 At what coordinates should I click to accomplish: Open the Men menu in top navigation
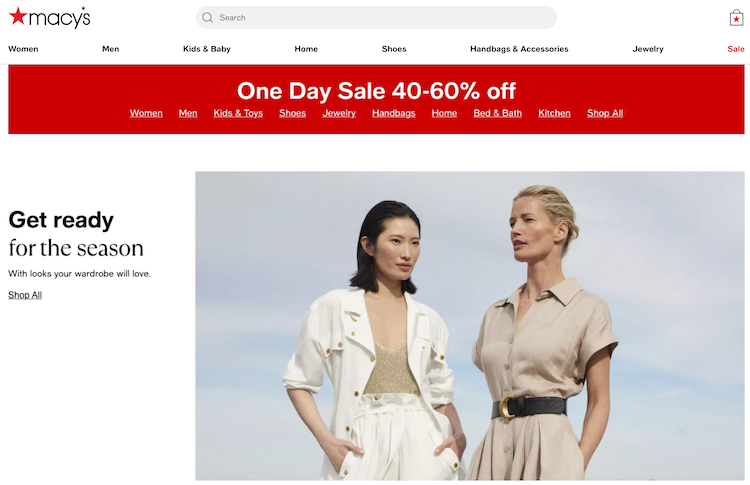110,49
